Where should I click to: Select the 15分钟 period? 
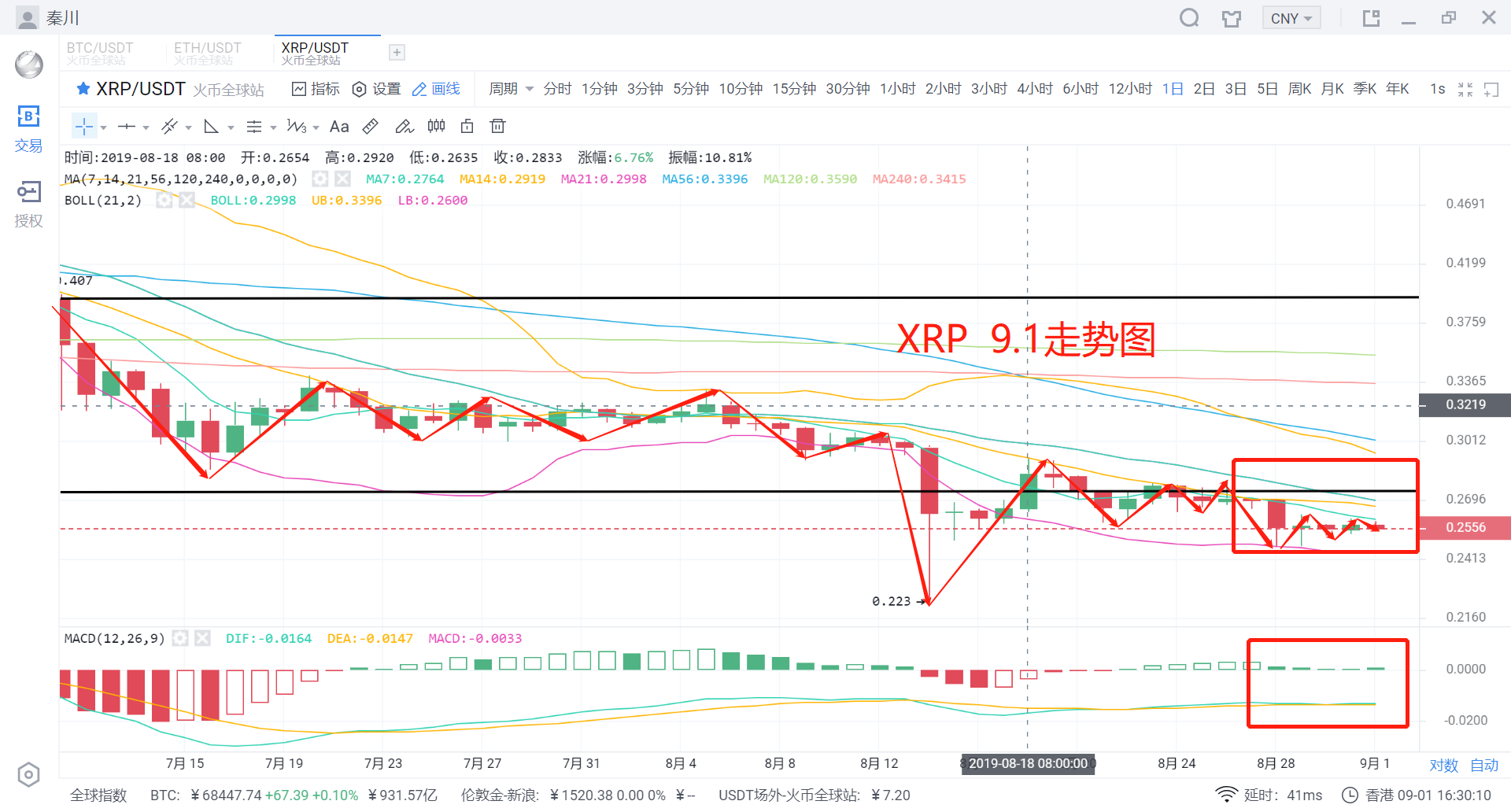click(794, 89)
